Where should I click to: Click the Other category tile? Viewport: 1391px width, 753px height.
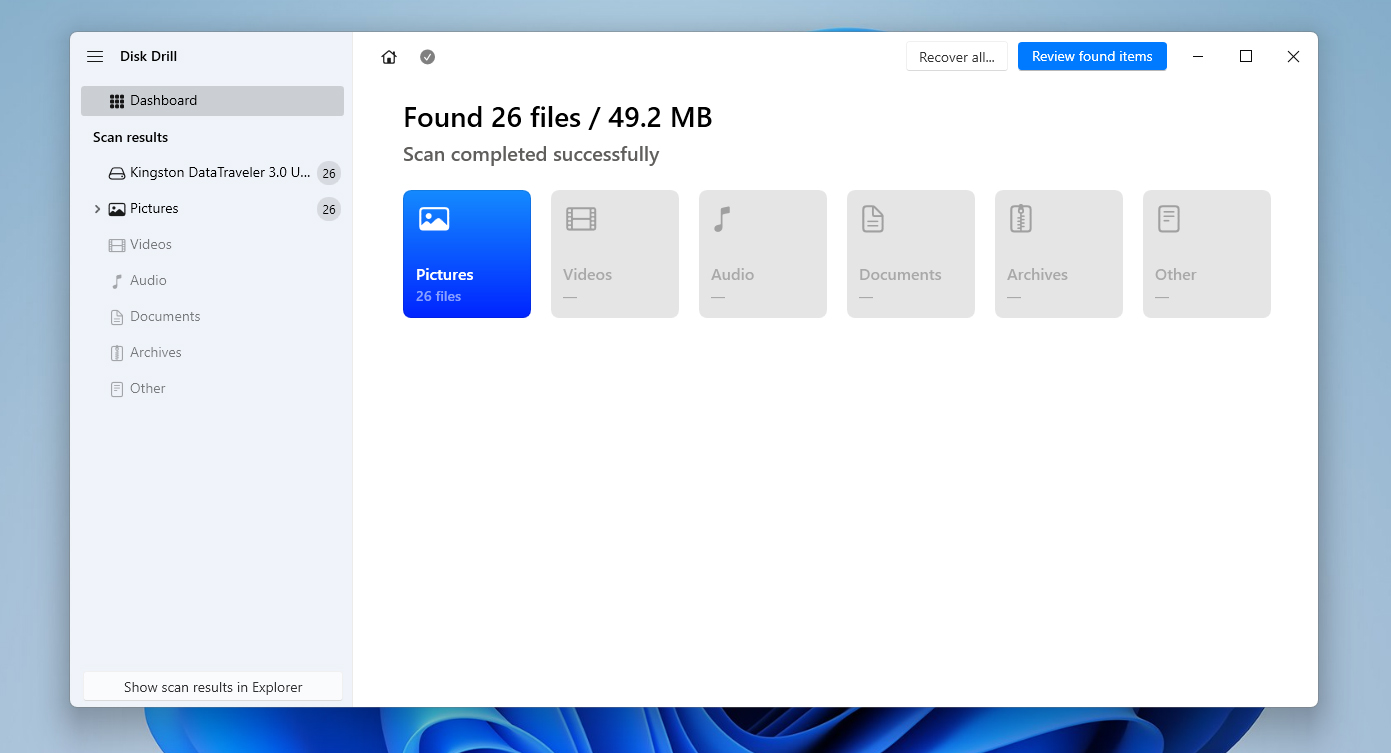tap(1207, 254)
